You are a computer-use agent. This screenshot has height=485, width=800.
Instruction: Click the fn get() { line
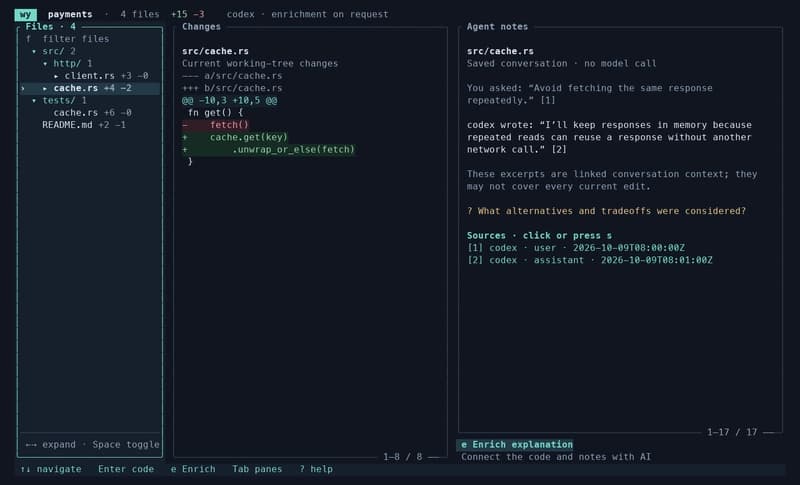click(x=215, y=113)
